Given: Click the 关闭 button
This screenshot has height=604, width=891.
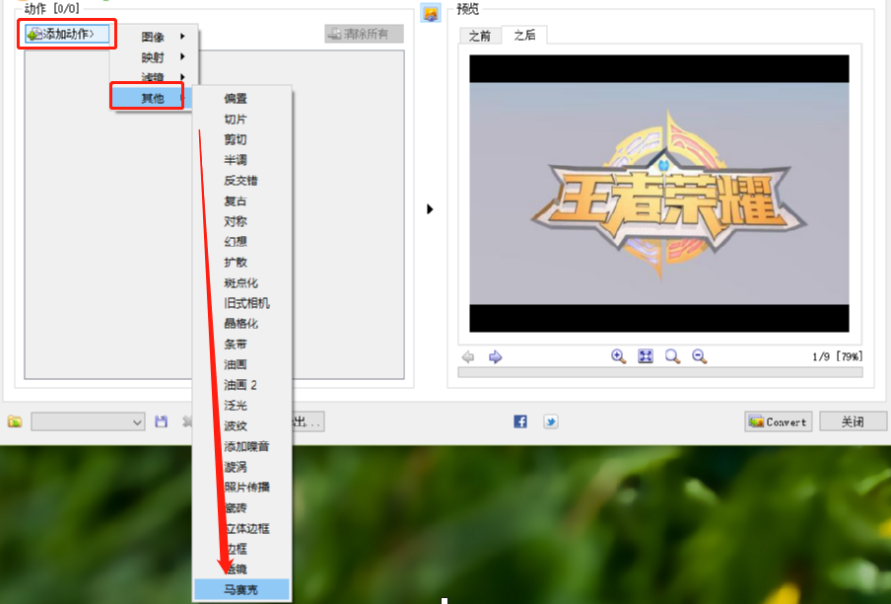Looking at the screenshot, I should point(852,422).
